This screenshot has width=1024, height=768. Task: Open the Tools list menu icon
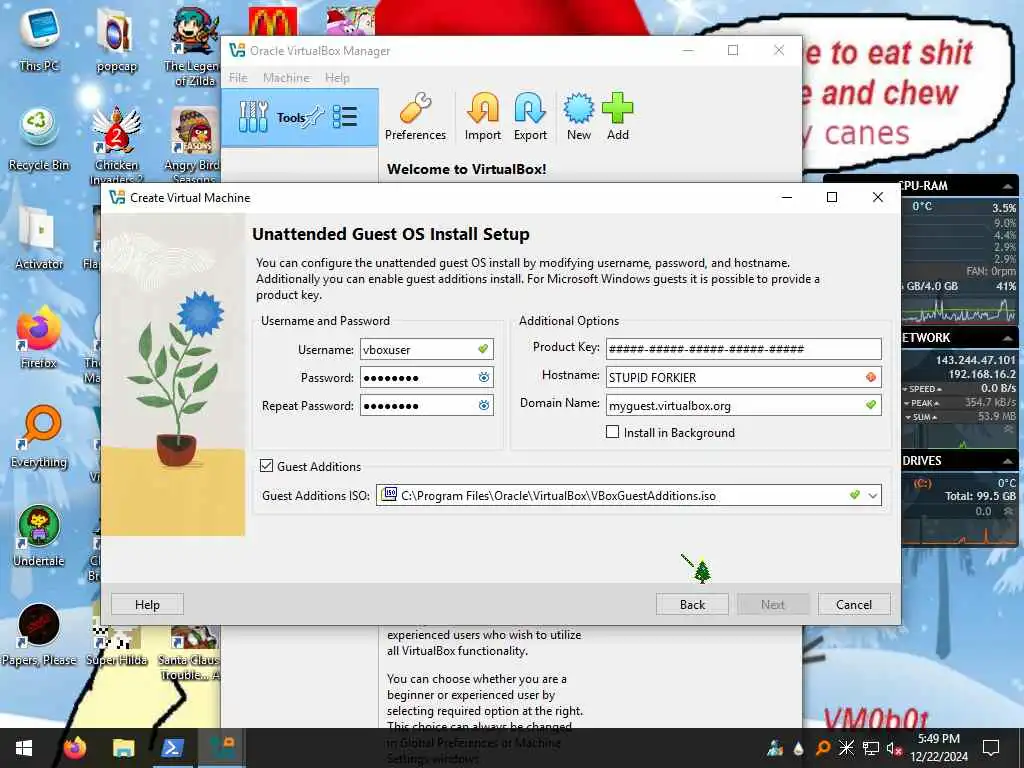coord(345,117)
